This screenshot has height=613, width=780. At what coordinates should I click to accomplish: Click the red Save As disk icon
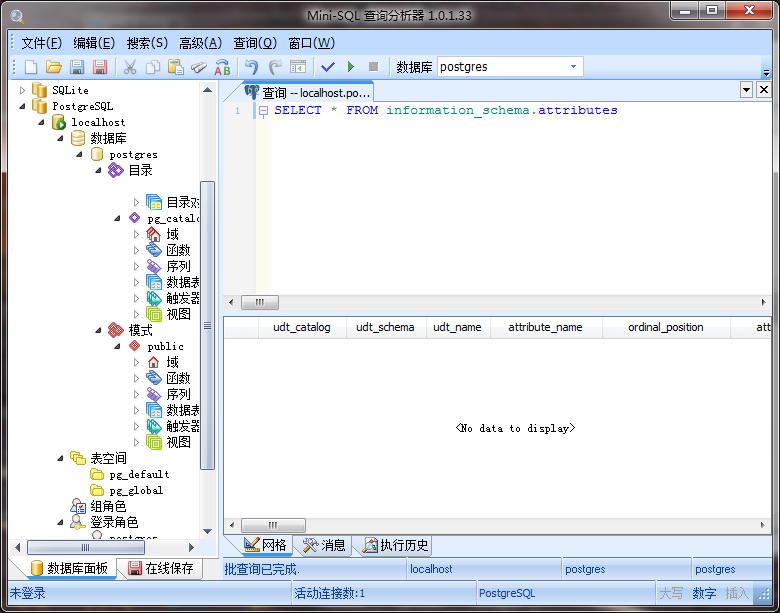(100, 67)
